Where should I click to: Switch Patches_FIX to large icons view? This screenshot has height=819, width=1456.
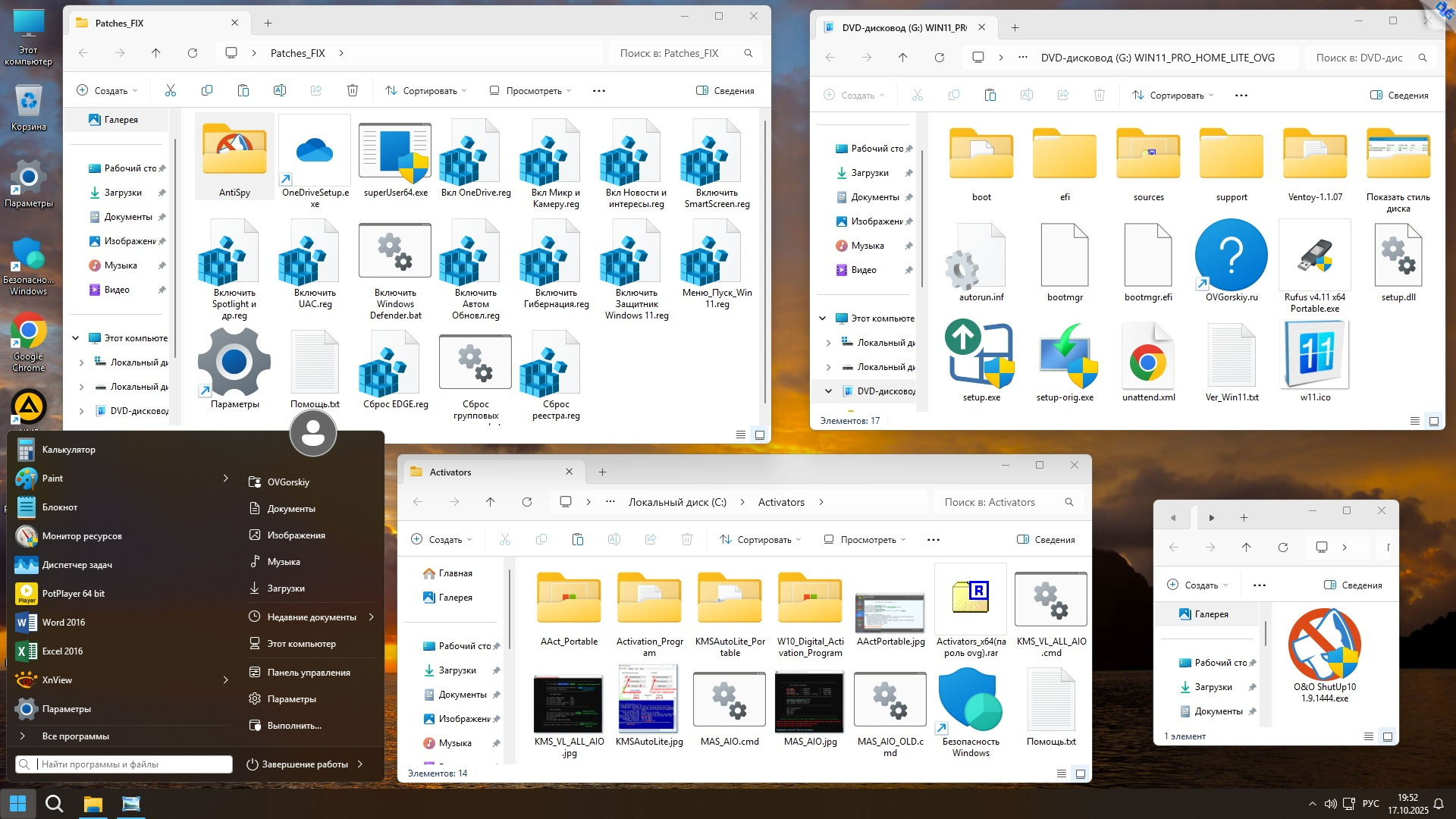[x=760, y=435]
